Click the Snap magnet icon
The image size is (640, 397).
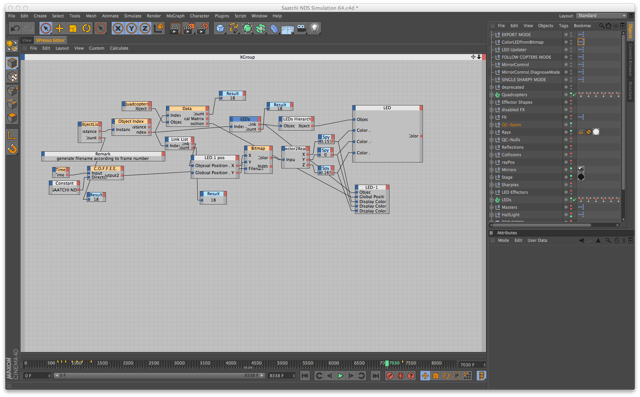click(x=12, y=149)
